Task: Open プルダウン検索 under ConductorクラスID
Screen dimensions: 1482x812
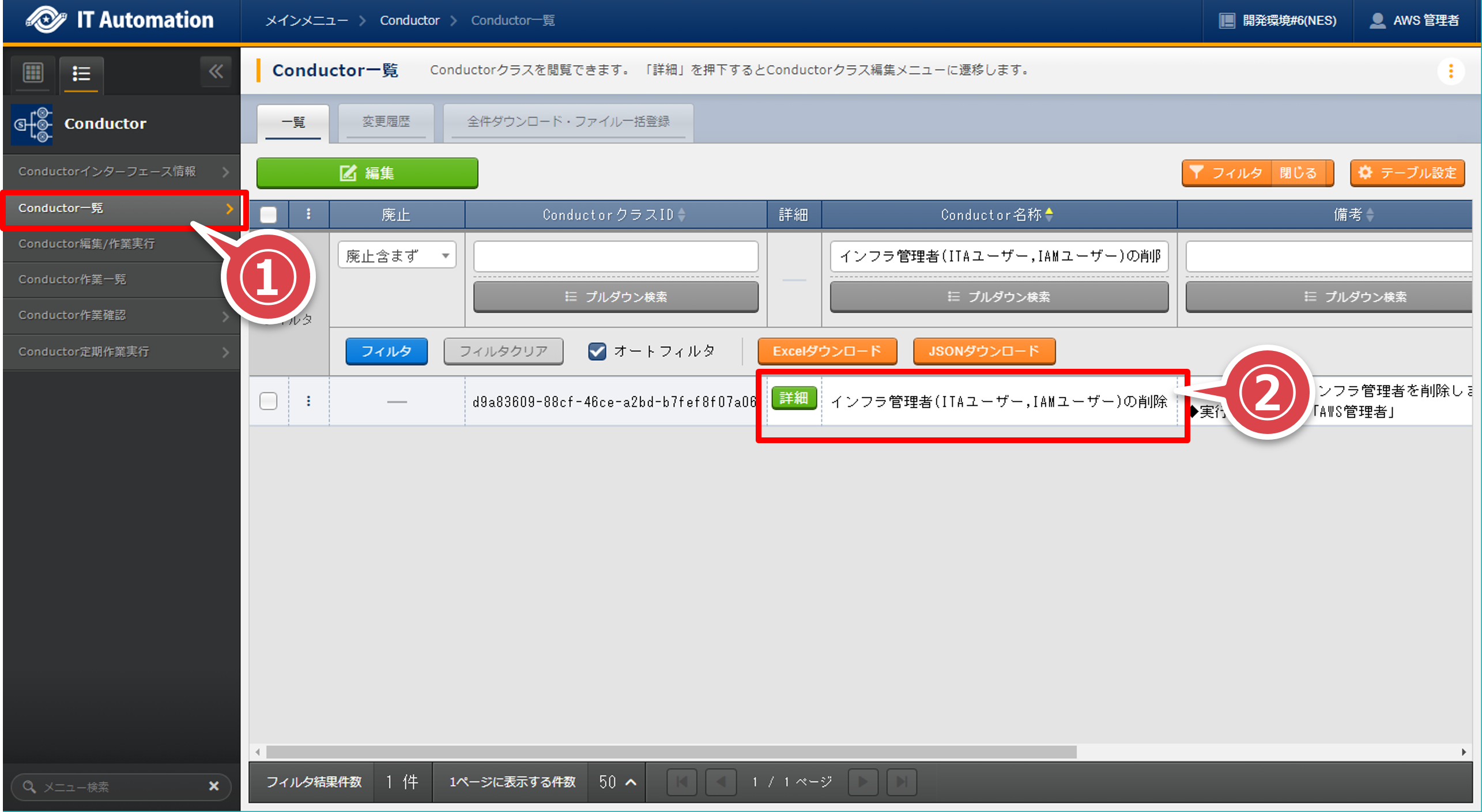Action: pyautogui.click(x=616, y=297)
